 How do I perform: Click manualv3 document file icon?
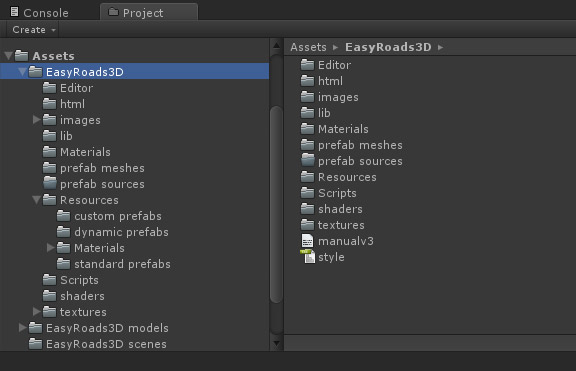(x=307, y=241)
